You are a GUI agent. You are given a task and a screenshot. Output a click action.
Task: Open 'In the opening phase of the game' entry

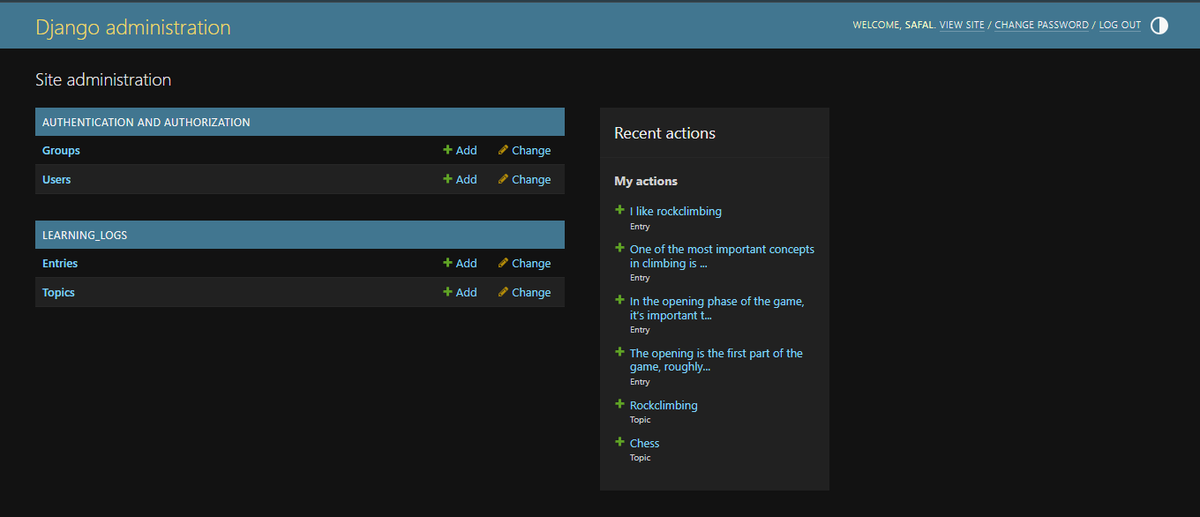click(717, 308)
